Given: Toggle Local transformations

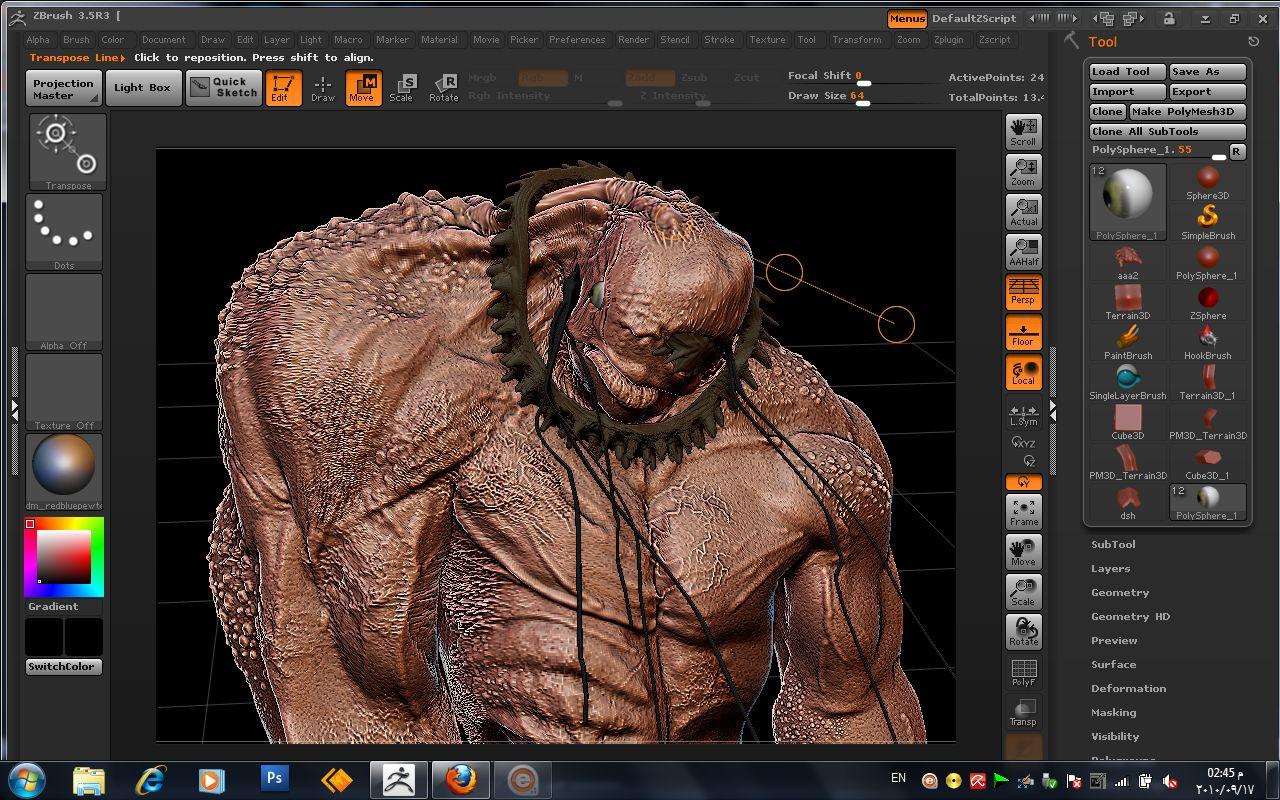Looking at the screenshot, I should (1023, 373).
